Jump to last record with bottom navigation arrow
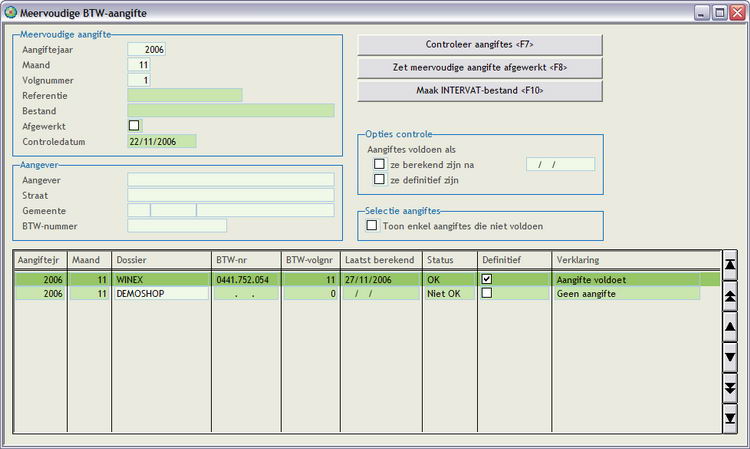The width and height of the screenshot is (750, 449). point(730,418)
